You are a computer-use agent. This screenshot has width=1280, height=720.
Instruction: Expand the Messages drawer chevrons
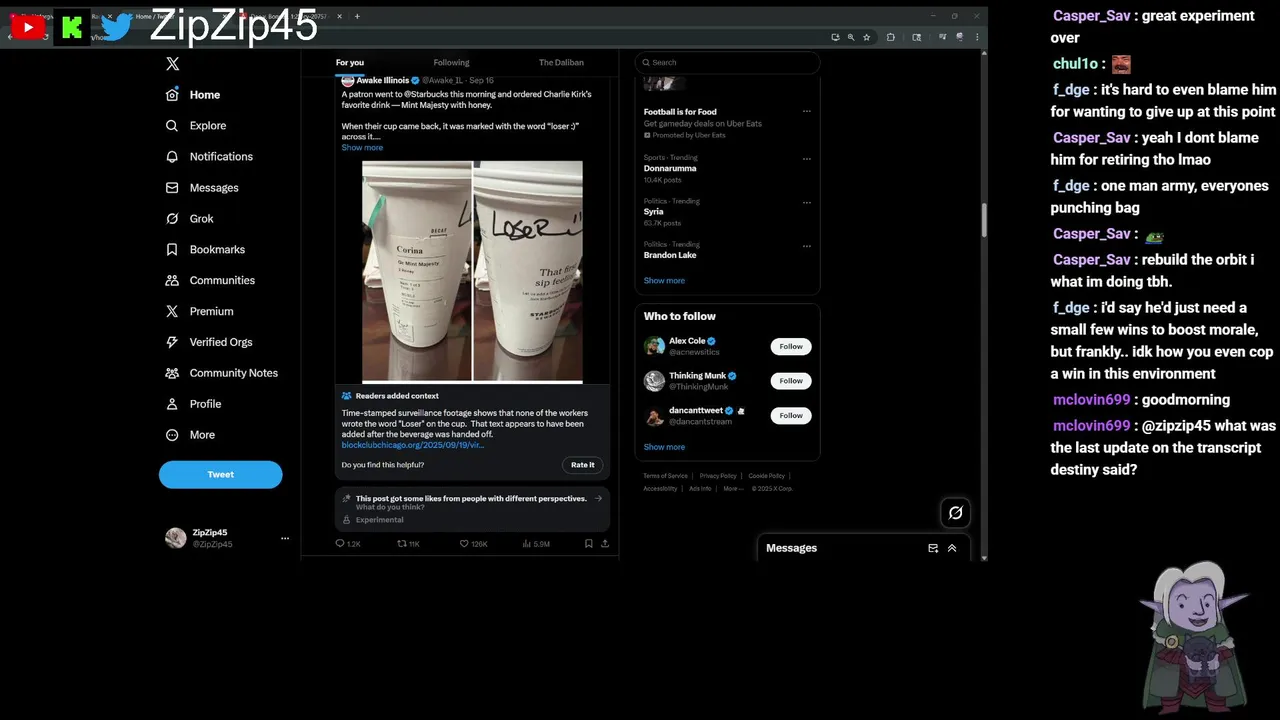[952, 549]
